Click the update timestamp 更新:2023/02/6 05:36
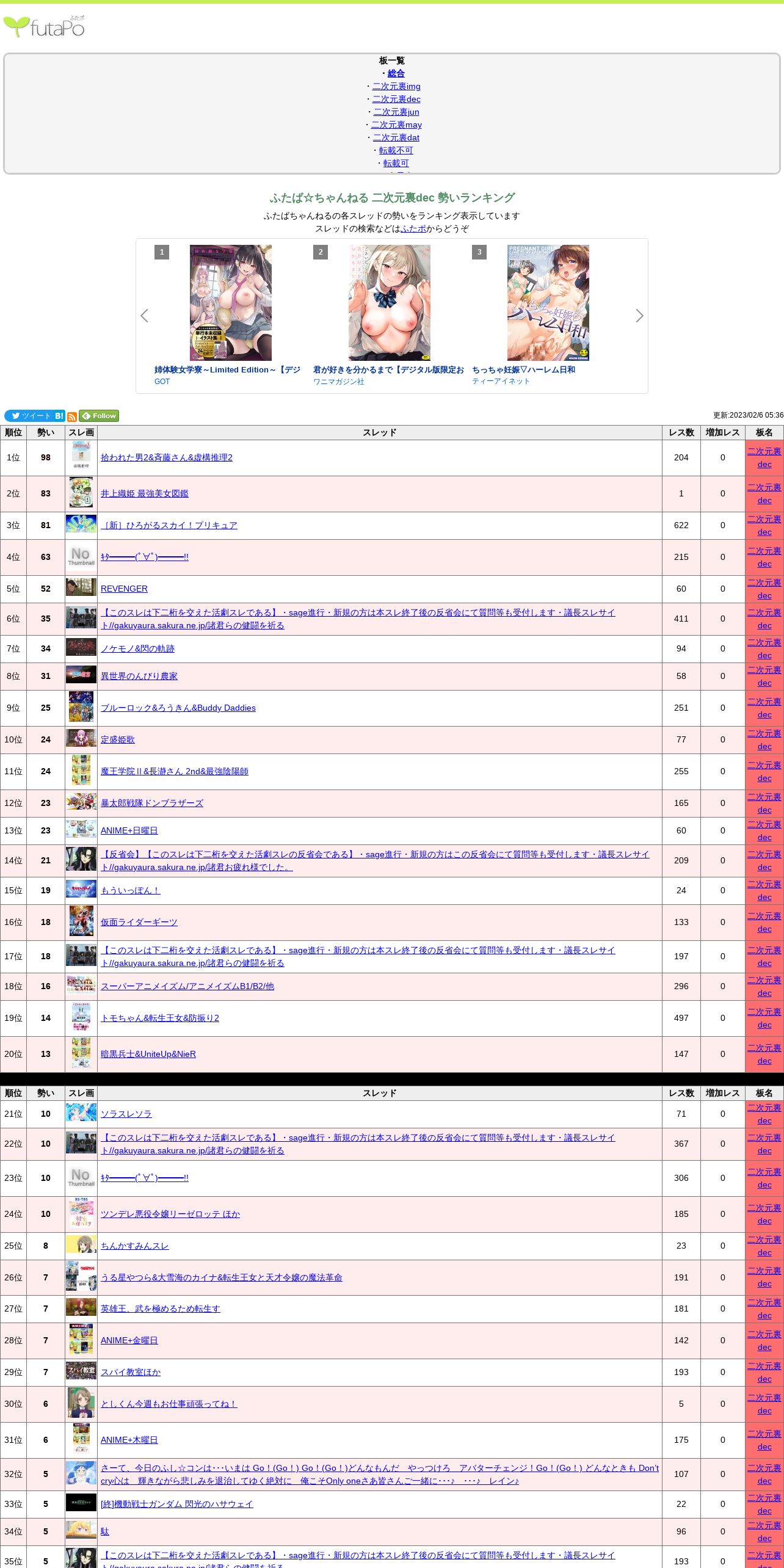The image size is (784, 1568). click(x=749, y=415)
